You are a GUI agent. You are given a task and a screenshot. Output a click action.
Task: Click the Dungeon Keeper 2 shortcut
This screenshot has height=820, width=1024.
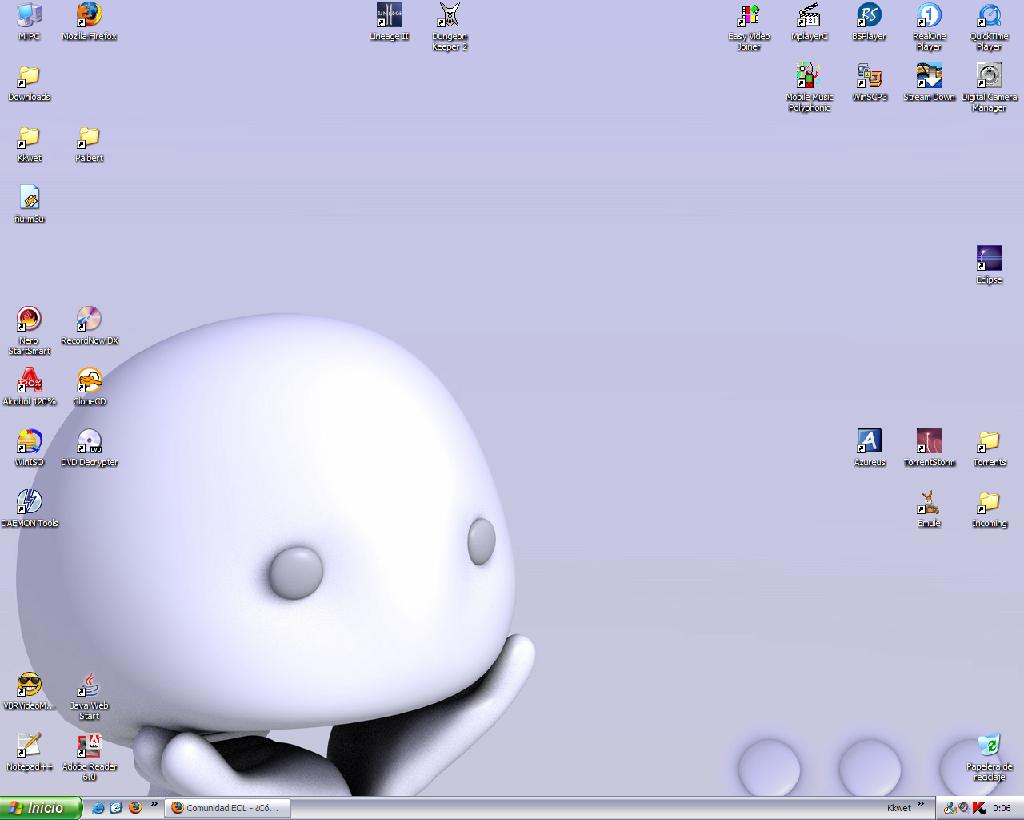tap(449, 16)
